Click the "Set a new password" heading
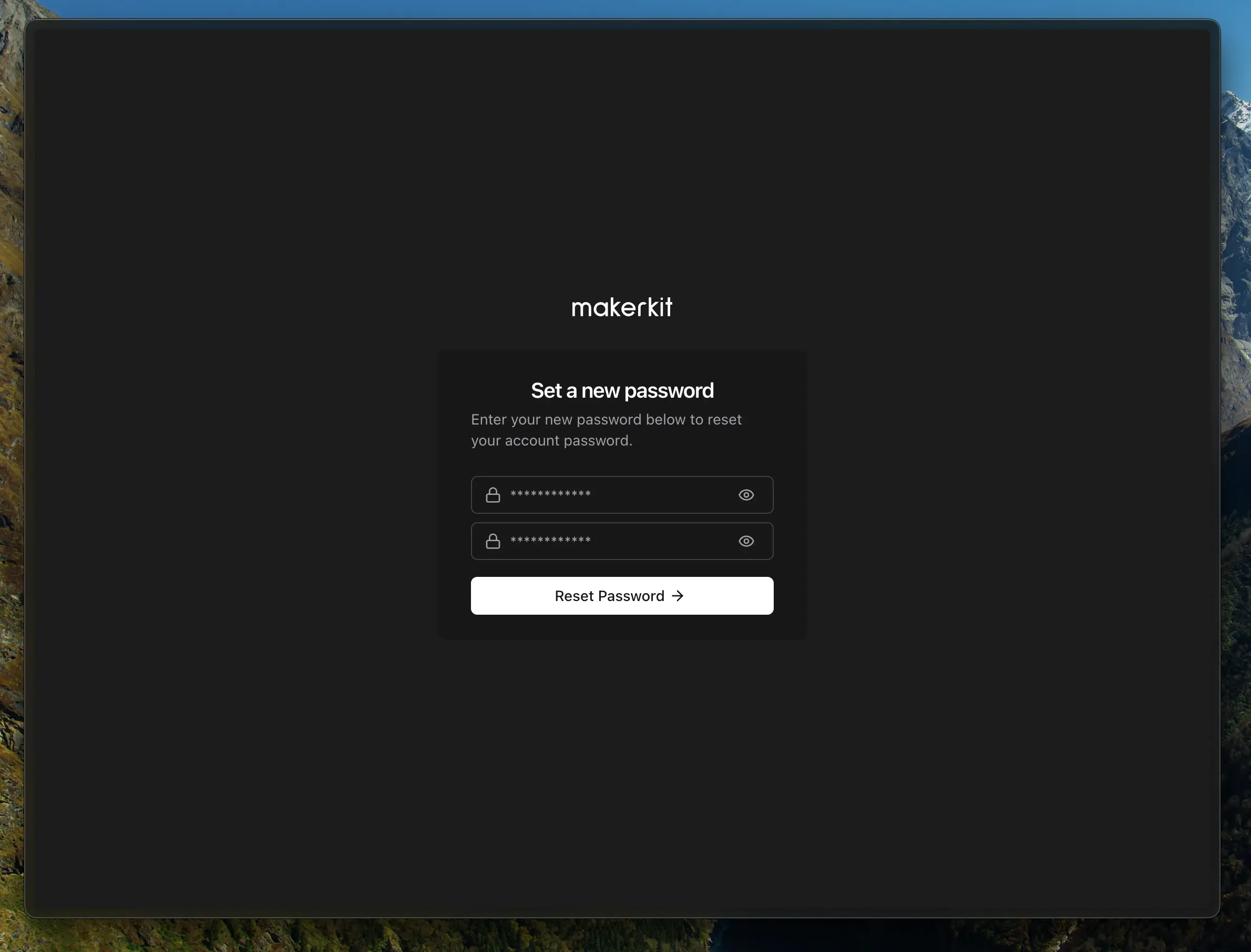1251x952 pixels. coord(622,390)
